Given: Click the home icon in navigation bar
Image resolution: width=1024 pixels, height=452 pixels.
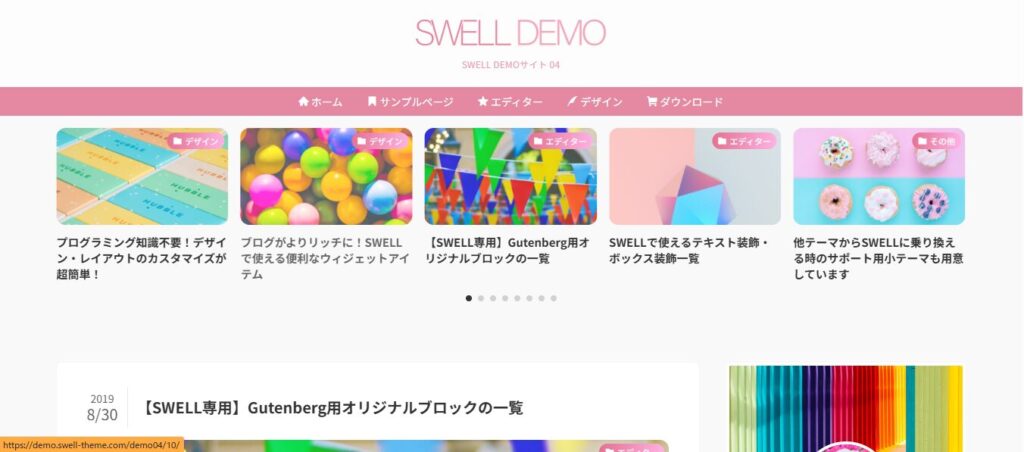Looking at the screenshot, I should click(x=303, y=101).
